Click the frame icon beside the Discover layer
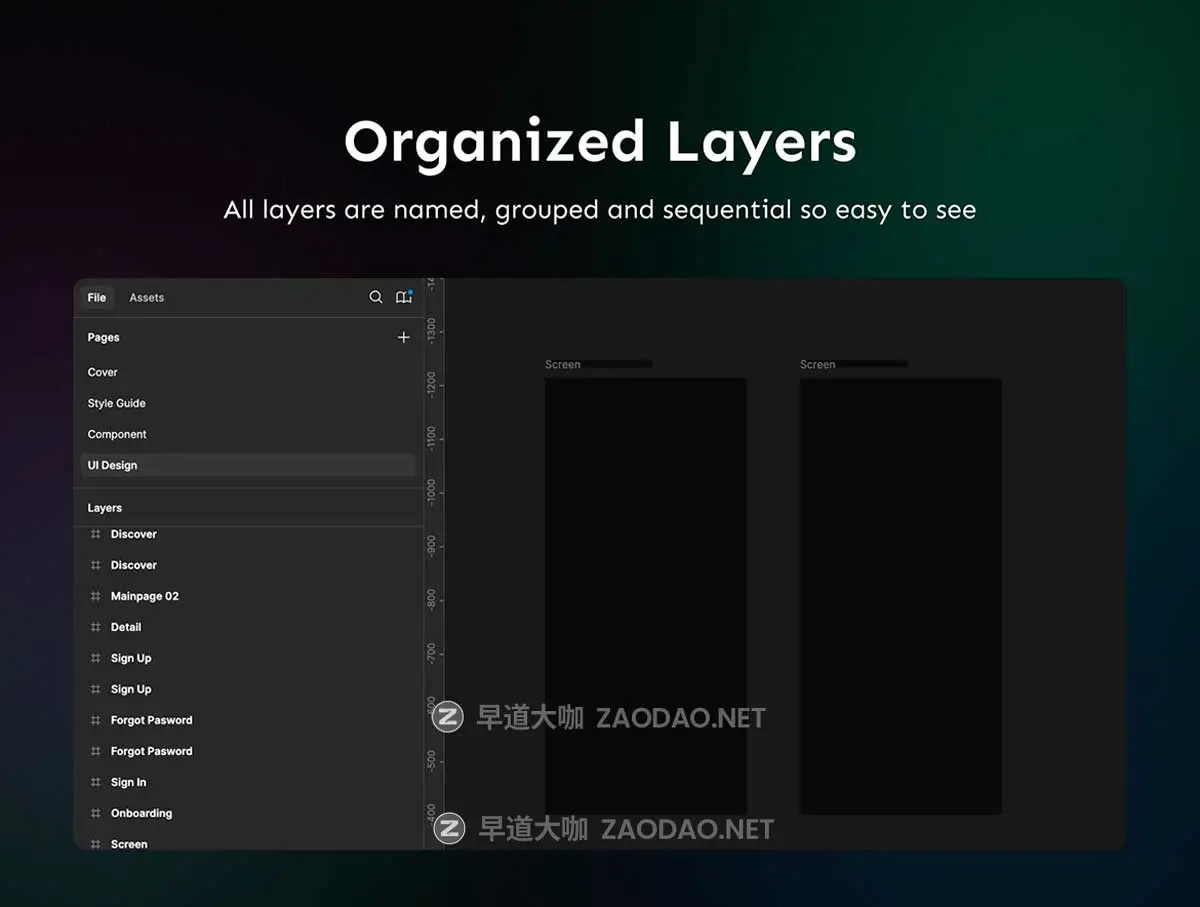 pos(95,534)
